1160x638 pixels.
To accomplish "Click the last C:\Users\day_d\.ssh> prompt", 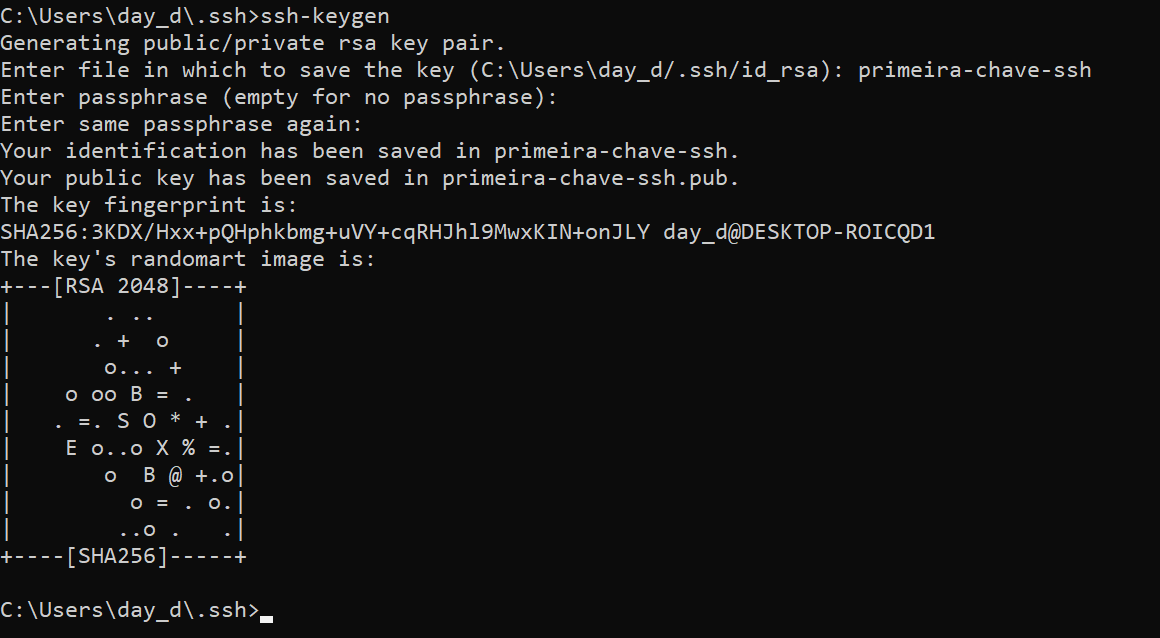I will 129,610.
